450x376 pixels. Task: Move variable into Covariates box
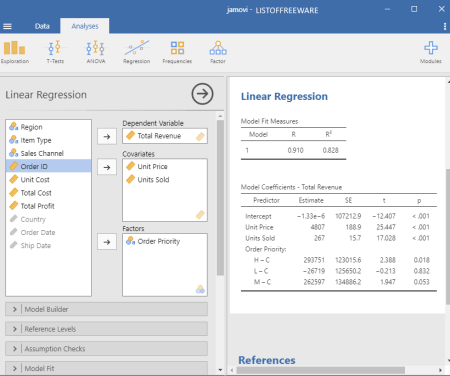coord(107,167)
